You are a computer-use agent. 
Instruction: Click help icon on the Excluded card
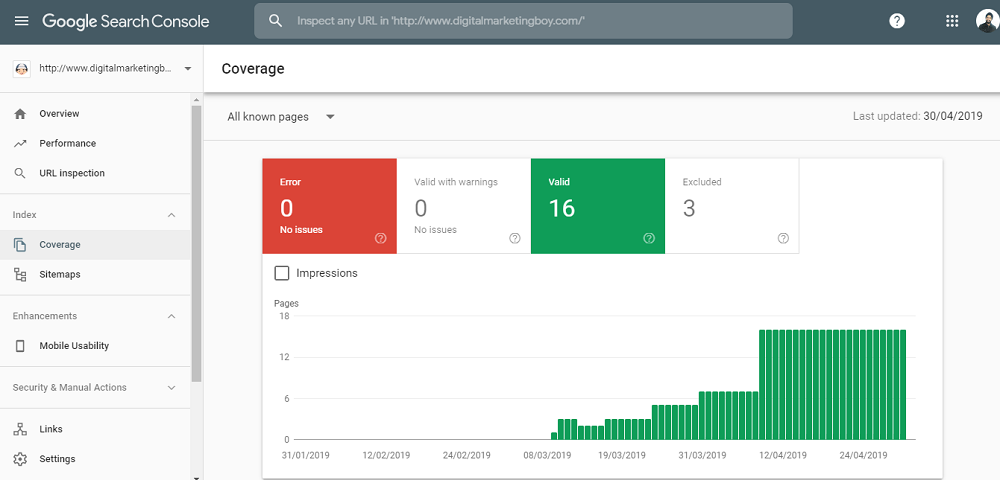(x=784, y=238)
